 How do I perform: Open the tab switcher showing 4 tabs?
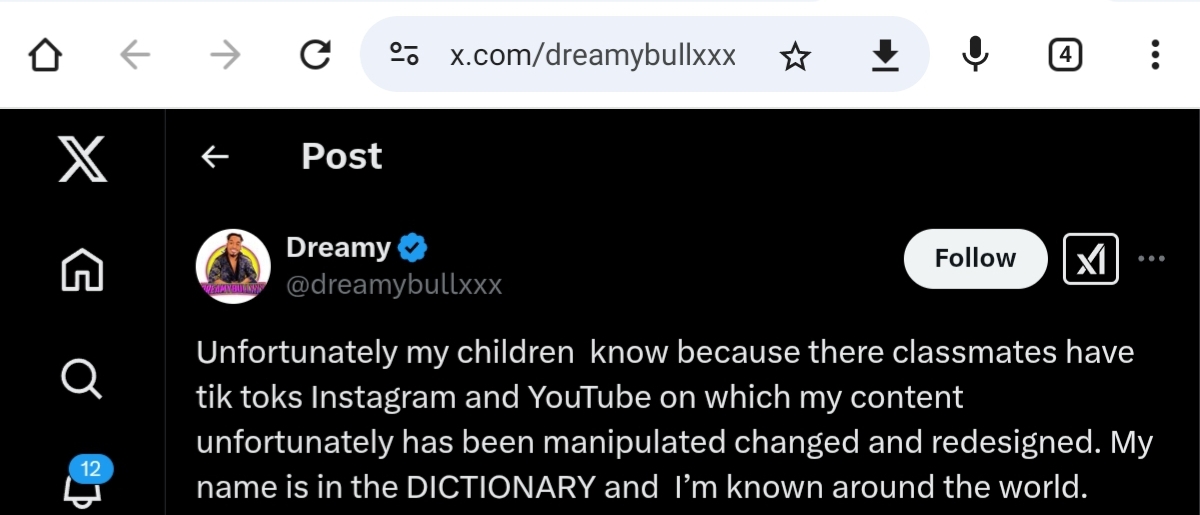(x=1065, y=55)
